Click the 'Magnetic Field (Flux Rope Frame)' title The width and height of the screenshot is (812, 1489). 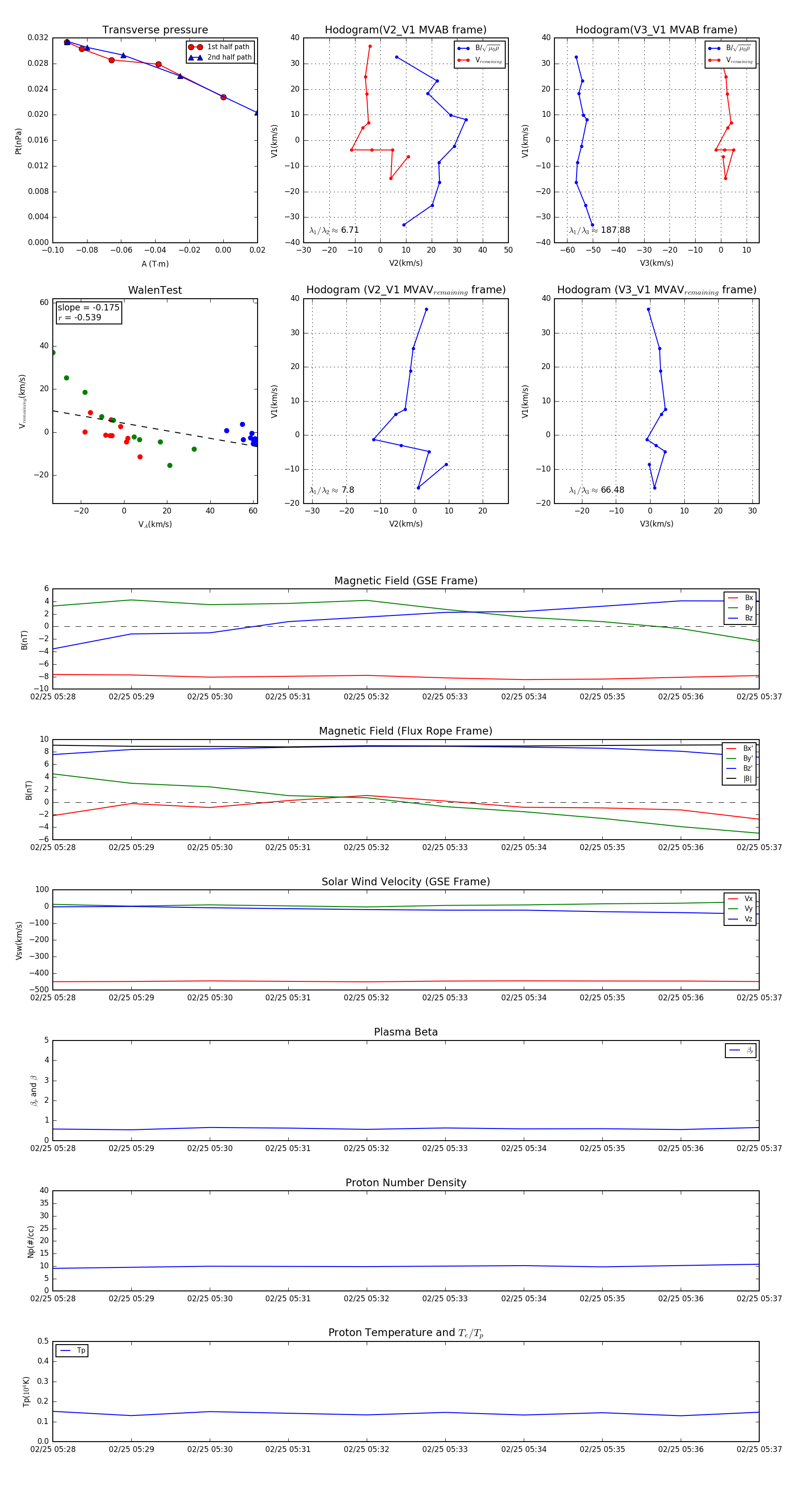(x=406, y=731)
